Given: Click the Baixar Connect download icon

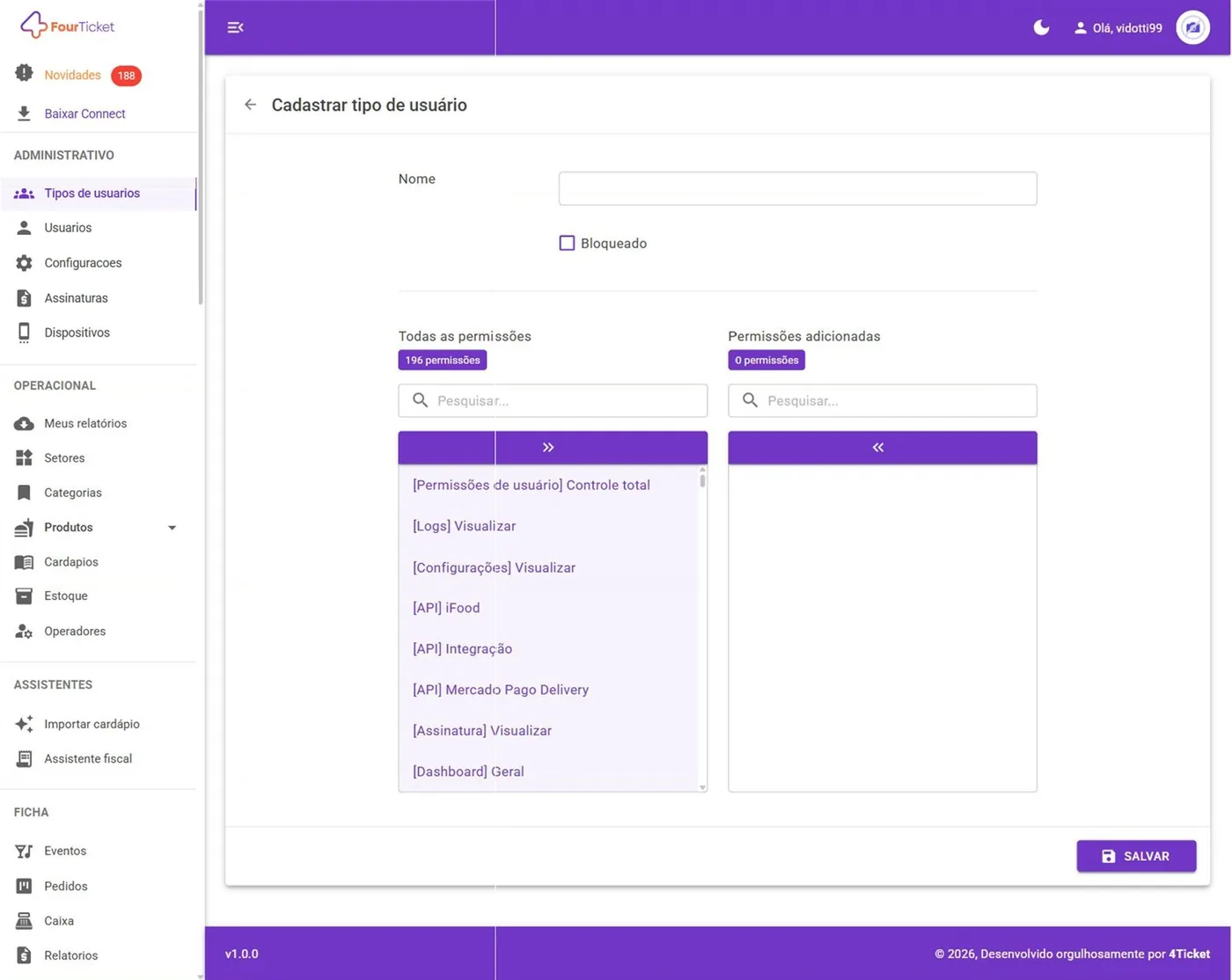Looking at the screenshot, I should [24, 113].
